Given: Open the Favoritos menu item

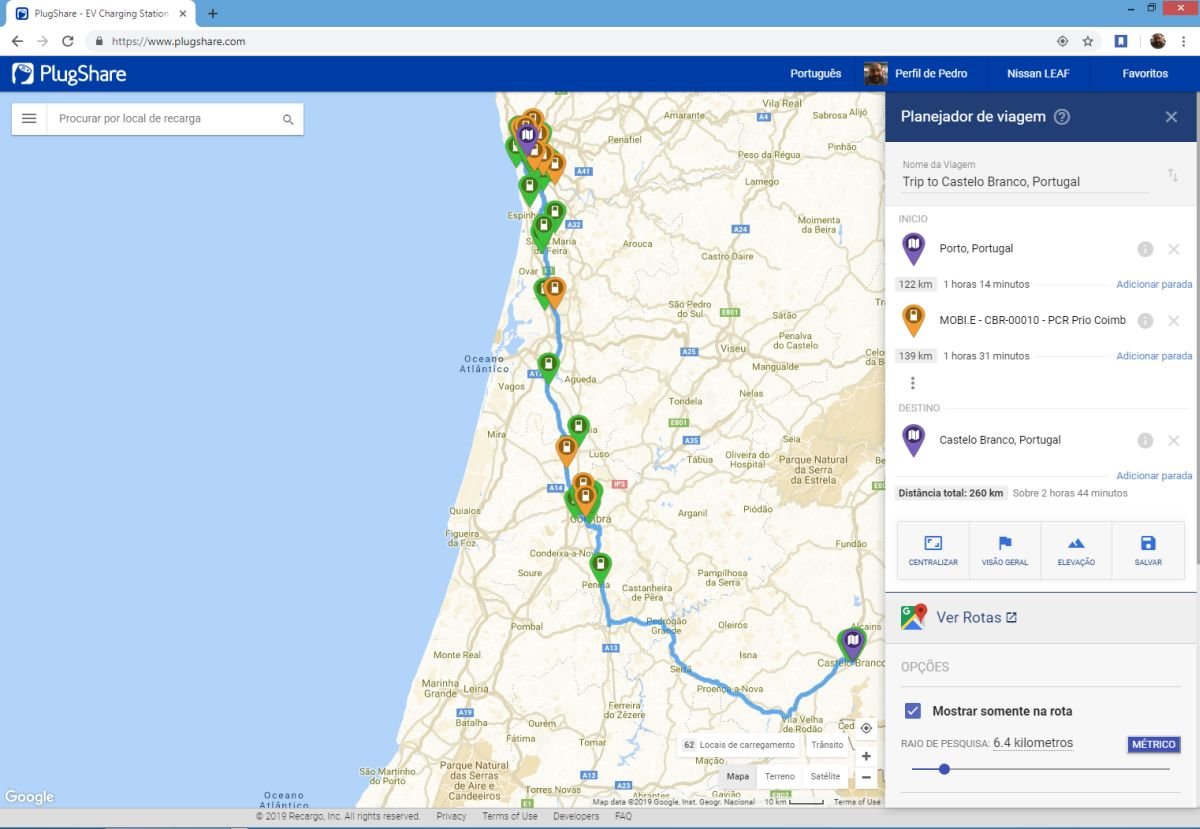Looking at the screenshot, I should click(x=1145, y=74).
